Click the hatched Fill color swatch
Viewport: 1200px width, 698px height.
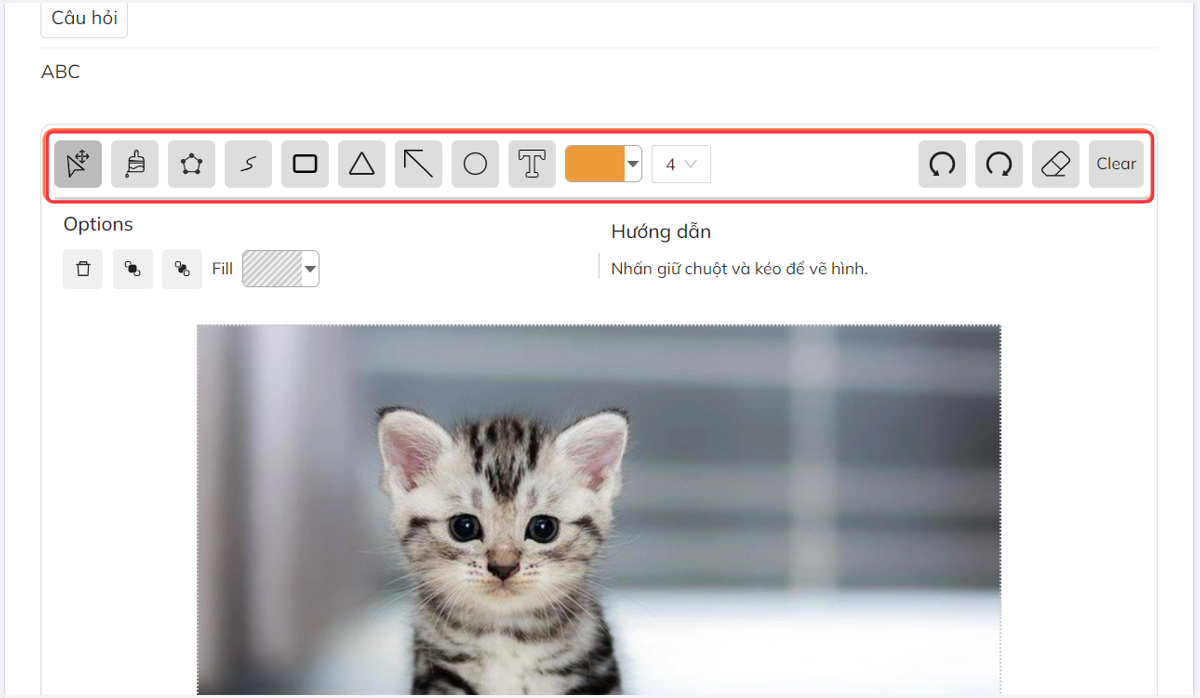click(x=272, y=269)
